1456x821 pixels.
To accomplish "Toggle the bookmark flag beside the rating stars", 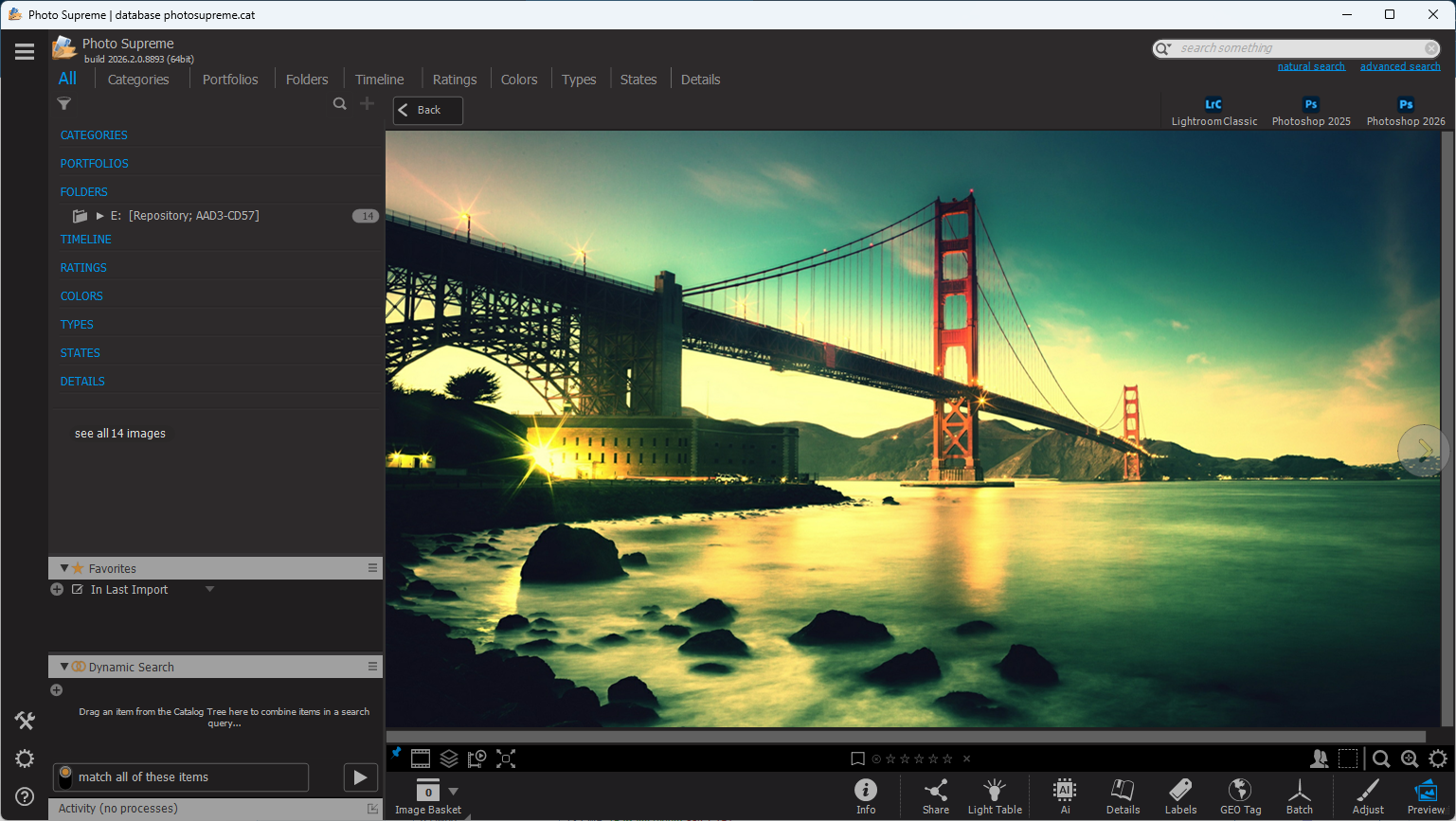I will click(x=857, y=759).
